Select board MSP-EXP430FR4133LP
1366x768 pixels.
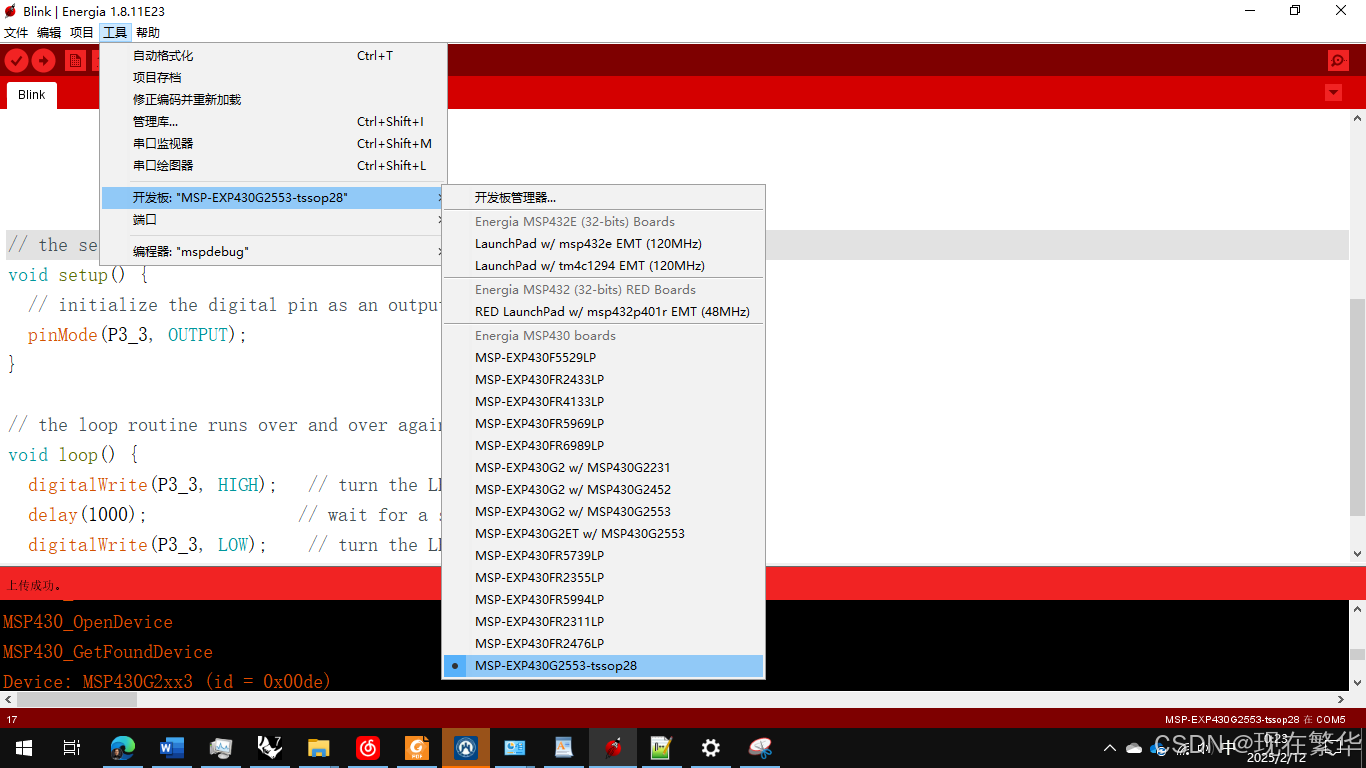(603, 402)
